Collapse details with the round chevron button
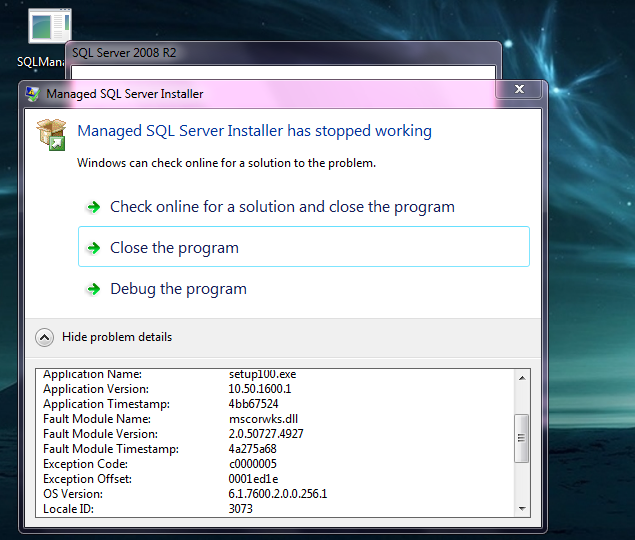635x540 pixels. tap(45, 337)
